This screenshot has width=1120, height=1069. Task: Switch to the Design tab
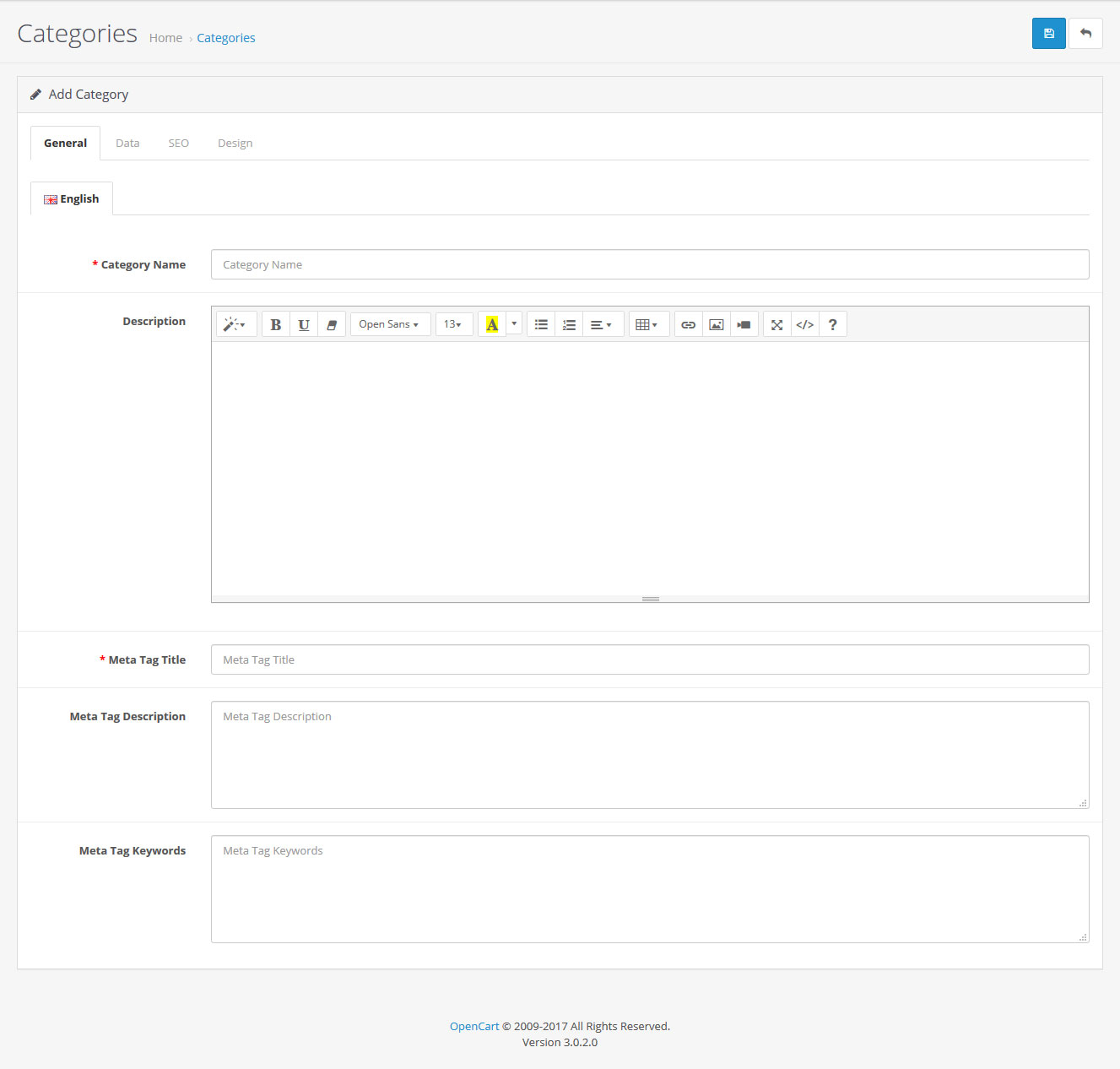[235, 143]
